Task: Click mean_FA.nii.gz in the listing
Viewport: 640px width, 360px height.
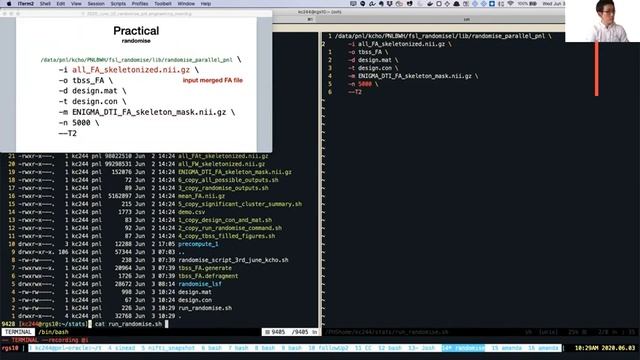Action: [201, 196]
